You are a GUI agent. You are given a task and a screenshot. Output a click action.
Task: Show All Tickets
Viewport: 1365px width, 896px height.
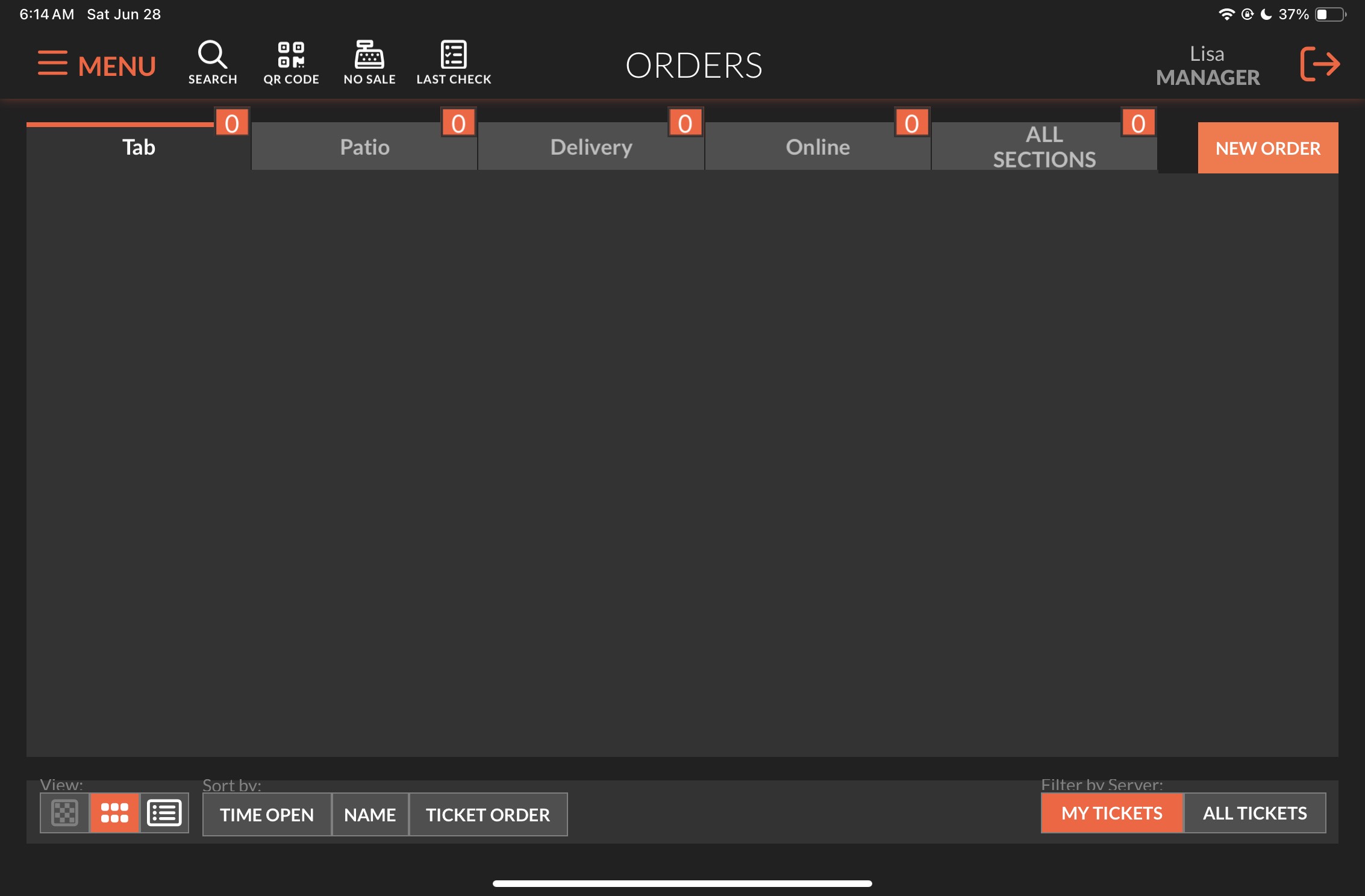[x=1255, y=814]
